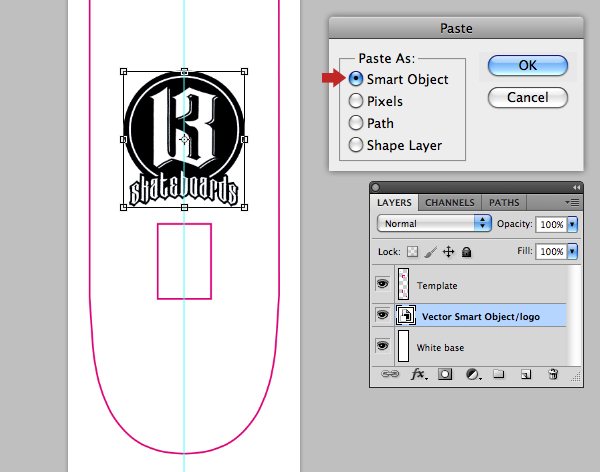This screenshot has width=600, height=472.
Task: Hide the Template layer
Action: [382, 284]
